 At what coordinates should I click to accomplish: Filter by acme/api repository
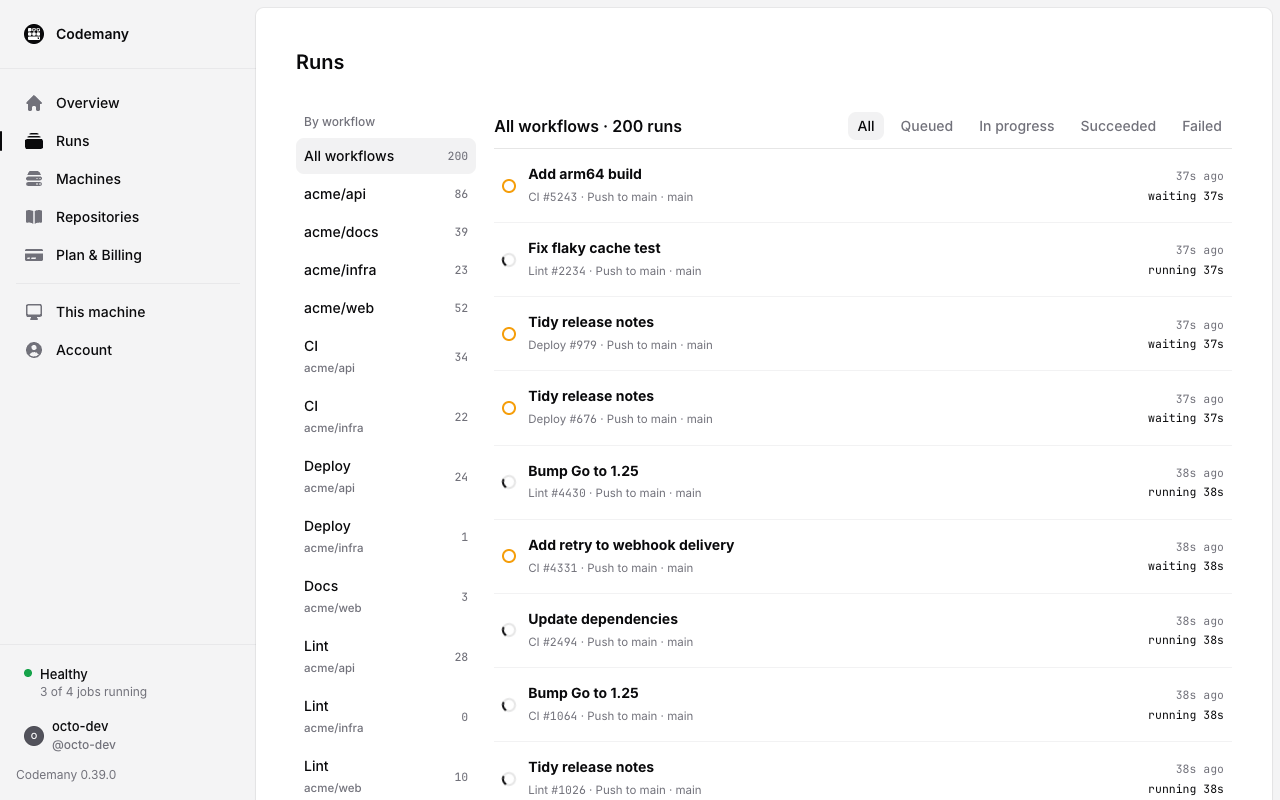point(386,194)
